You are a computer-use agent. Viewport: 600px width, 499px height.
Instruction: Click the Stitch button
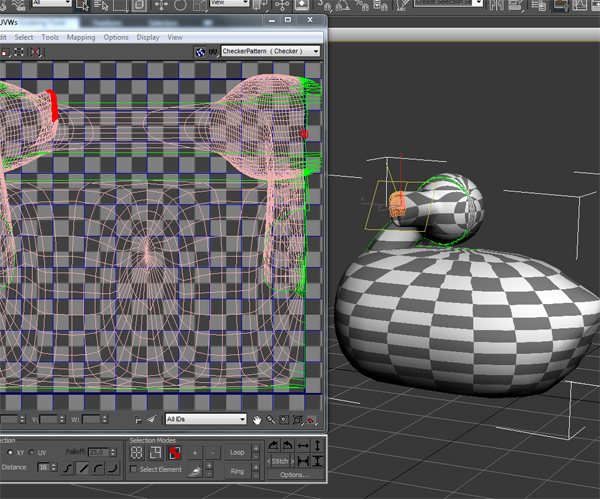coord(280,461)
